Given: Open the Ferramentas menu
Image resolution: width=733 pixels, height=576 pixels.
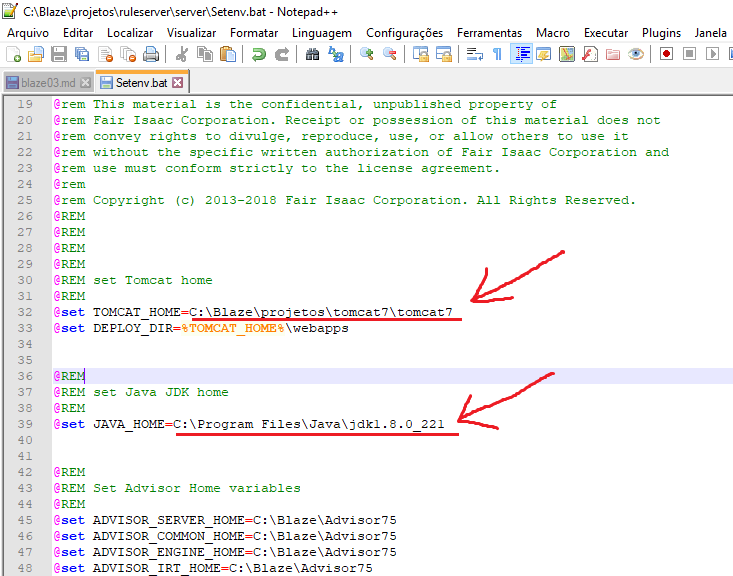Looking at the screenshot, I should tap(489, 33).
